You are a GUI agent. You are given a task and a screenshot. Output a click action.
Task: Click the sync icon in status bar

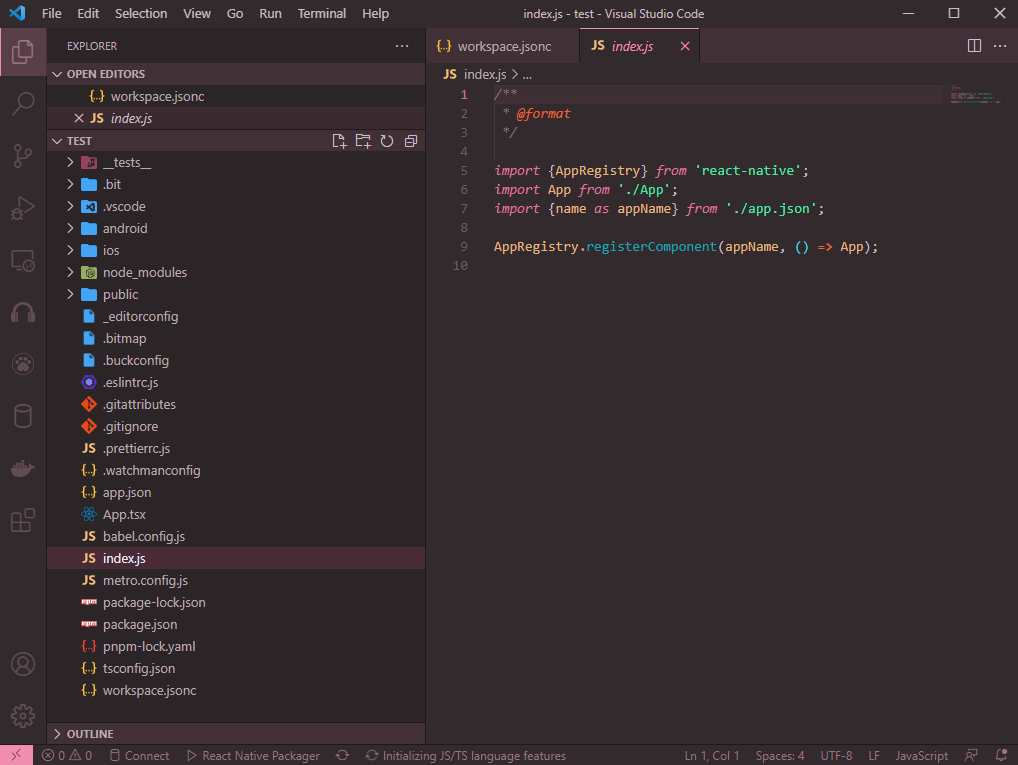342,755
